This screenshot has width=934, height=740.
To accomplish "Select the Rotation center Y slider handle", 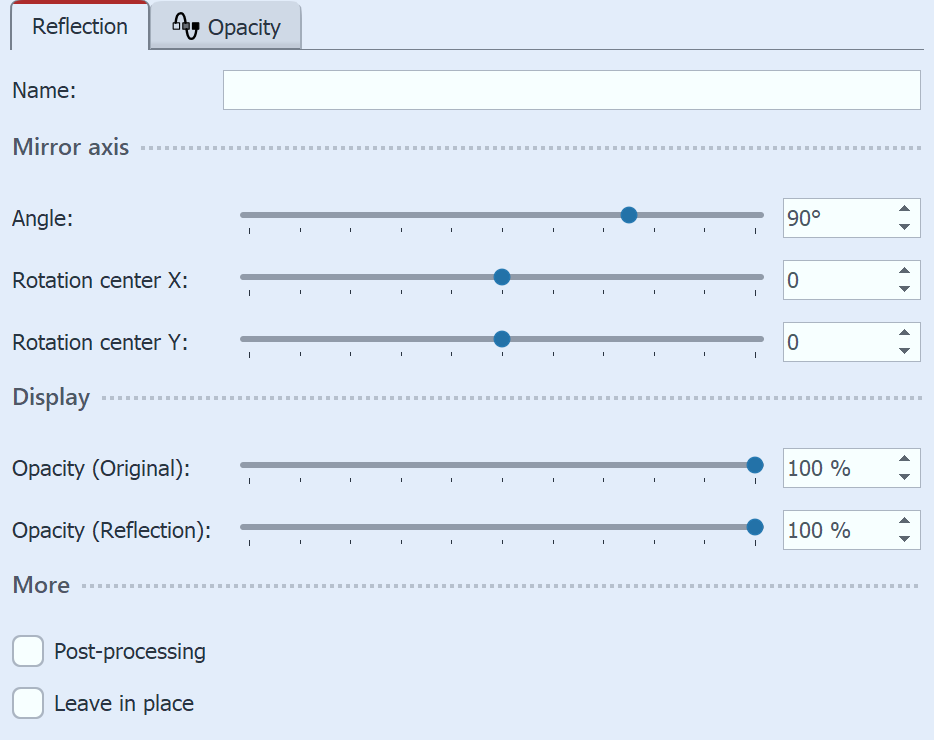I will pyautogui.click(x=501, y=339).
